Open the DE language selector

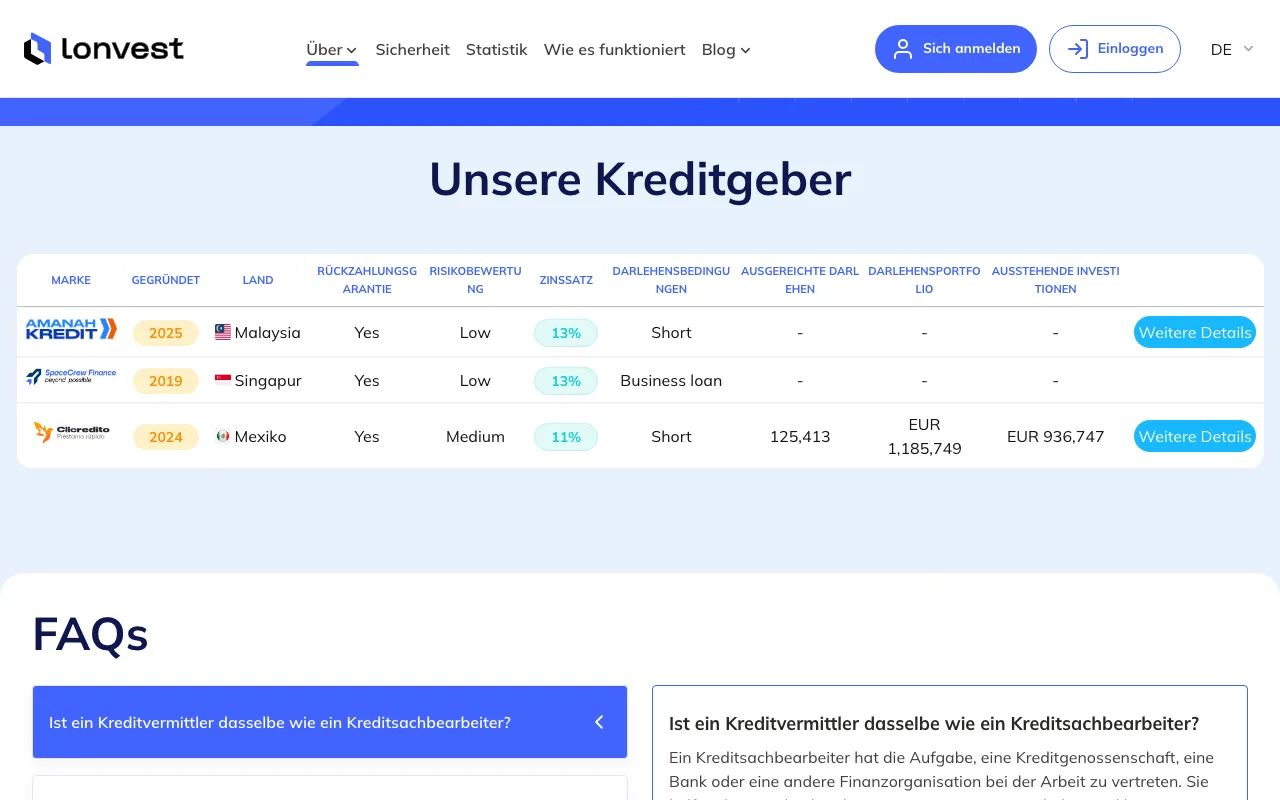1232,49
